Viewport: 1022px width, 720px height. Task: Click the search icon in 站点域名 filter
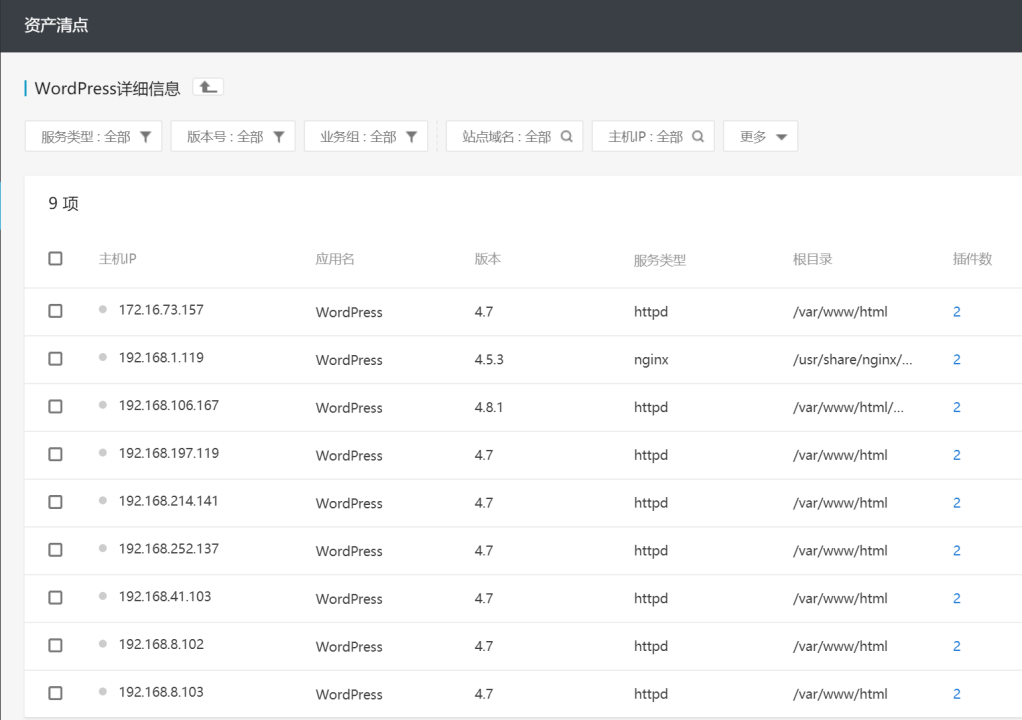tap(566, 137)
